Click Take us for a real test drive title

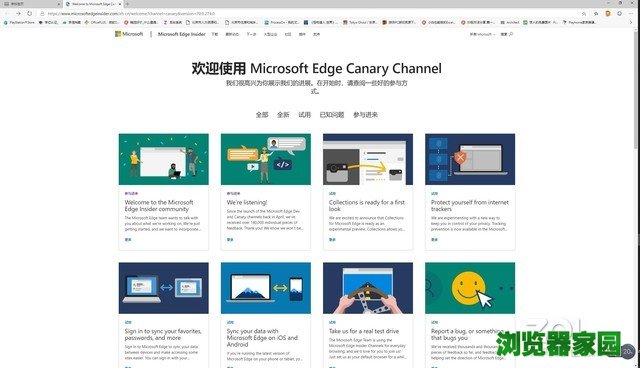pyautogui.click(x=364, y=331)
